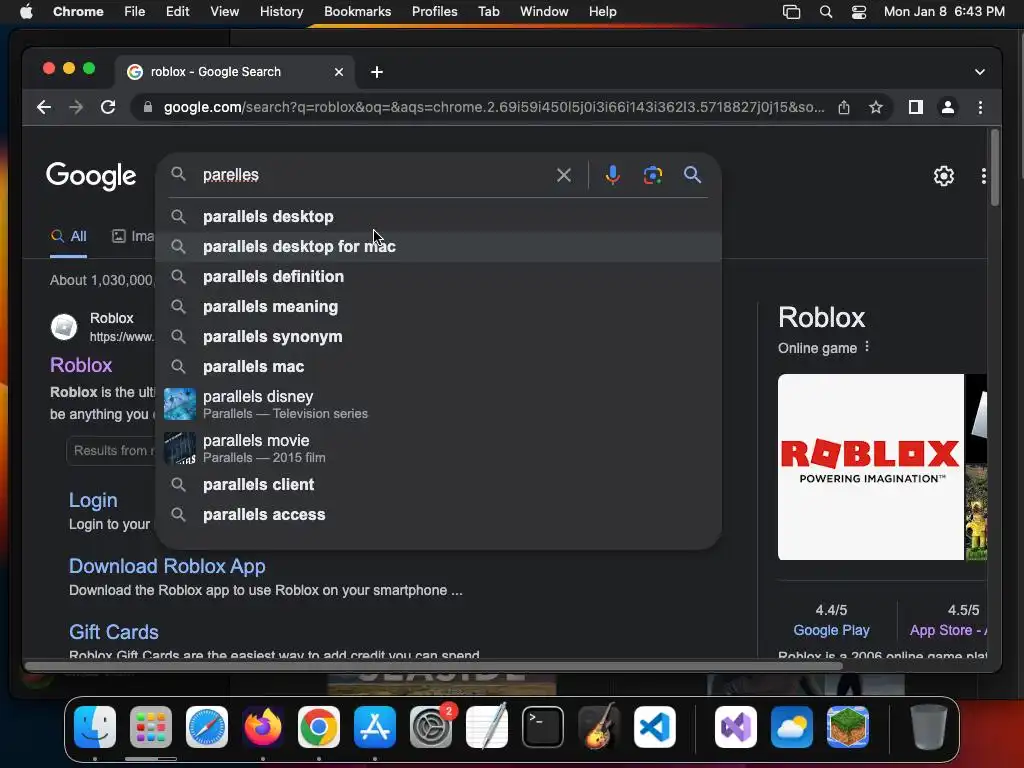Open the Chrome profile avatar icon
The image size is (1024, 768).
tap(948, 107)
